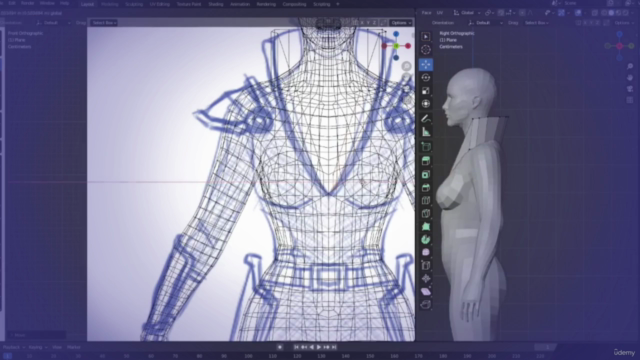
Task: Toggle camera view in the right viewport
Action: click(630, 89)
